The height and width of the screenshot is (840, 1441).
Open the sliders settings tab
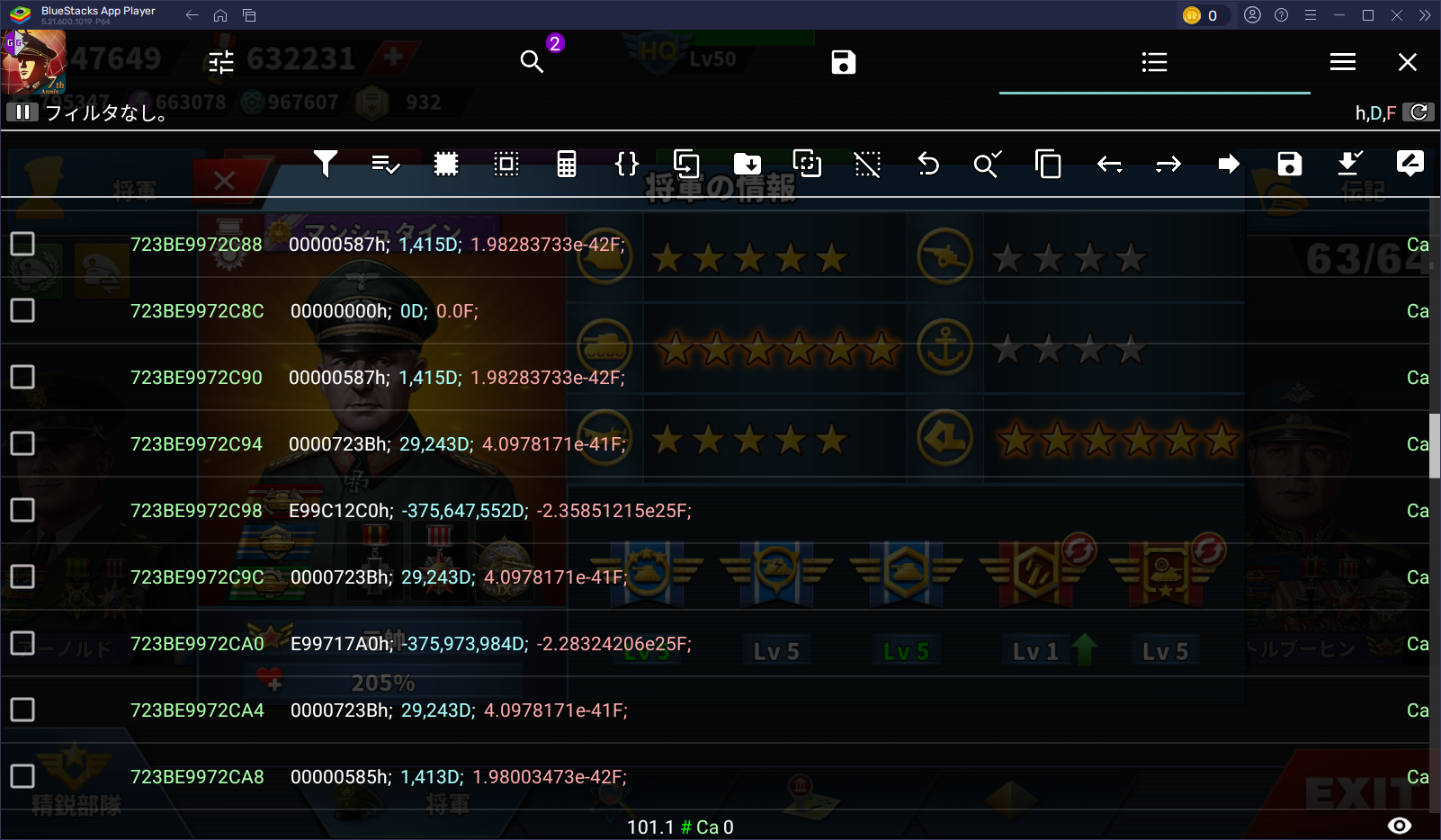[221, 61]
